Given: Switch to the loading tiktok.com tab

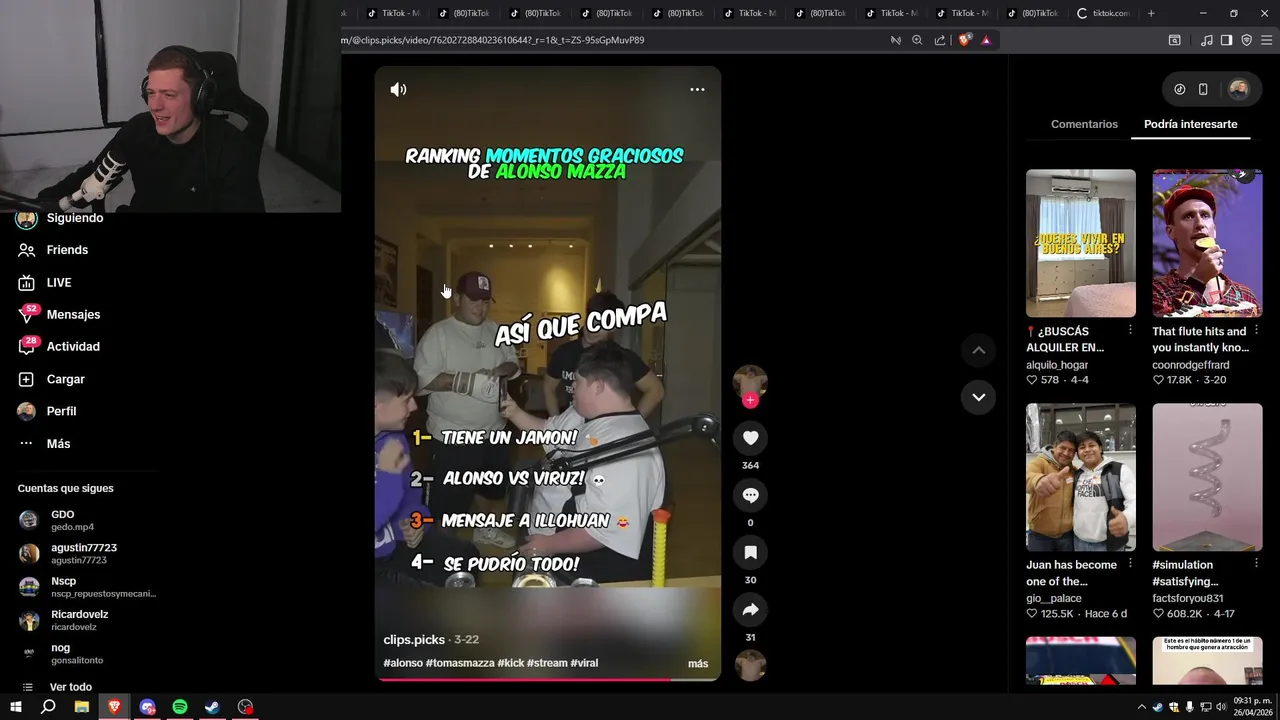Looking at the screenshot, I should [1104, 13].
